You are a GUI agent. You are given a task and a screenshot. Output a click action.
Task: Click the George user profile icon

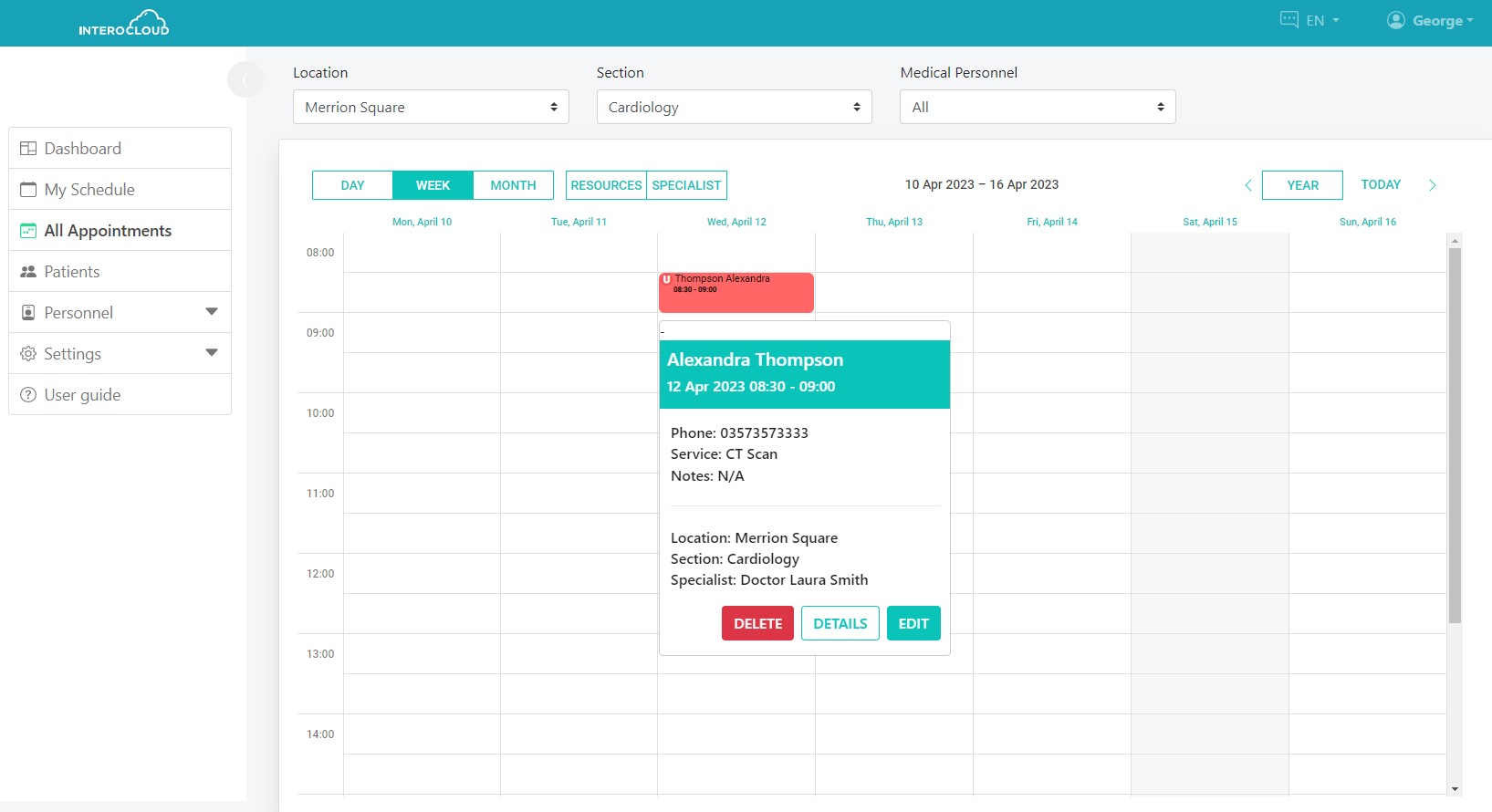point(1395,20)
